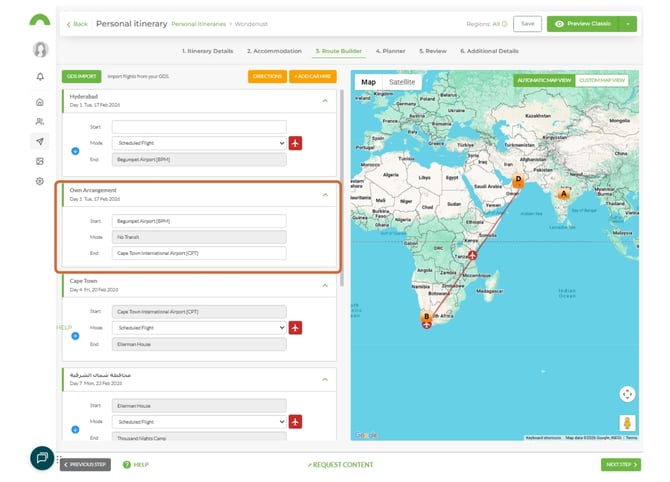Go to home via sidebar house icon
Viewport: 670px width, 482px height.
40,102
